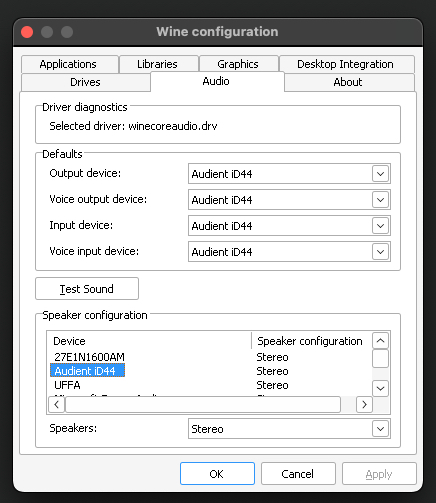Confirm with the OK button

pyautogui.click(x=217, y=474)
